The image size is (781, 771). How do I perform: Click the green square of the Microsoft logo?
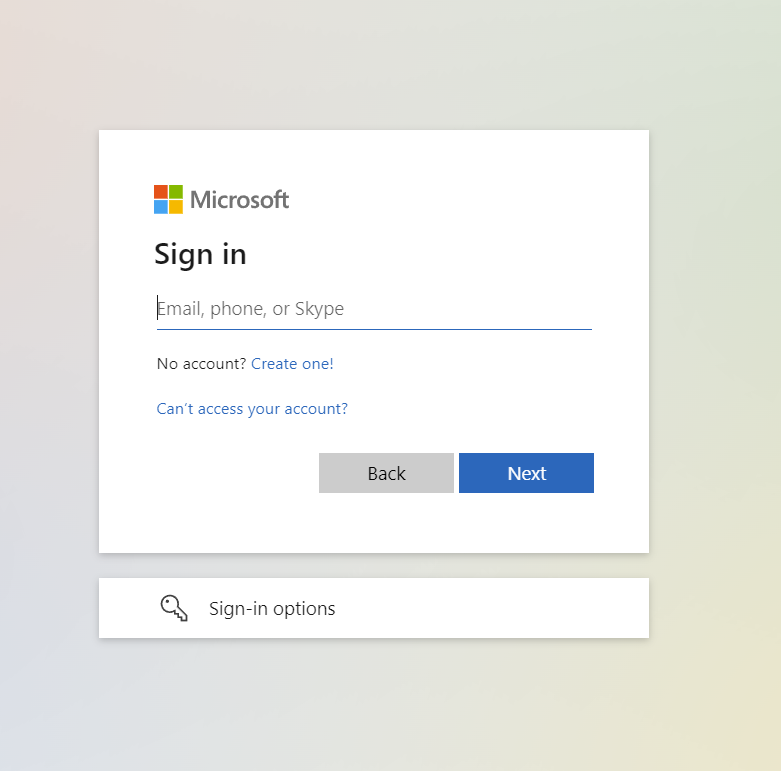pyautogui.click(x=176, y=192)
